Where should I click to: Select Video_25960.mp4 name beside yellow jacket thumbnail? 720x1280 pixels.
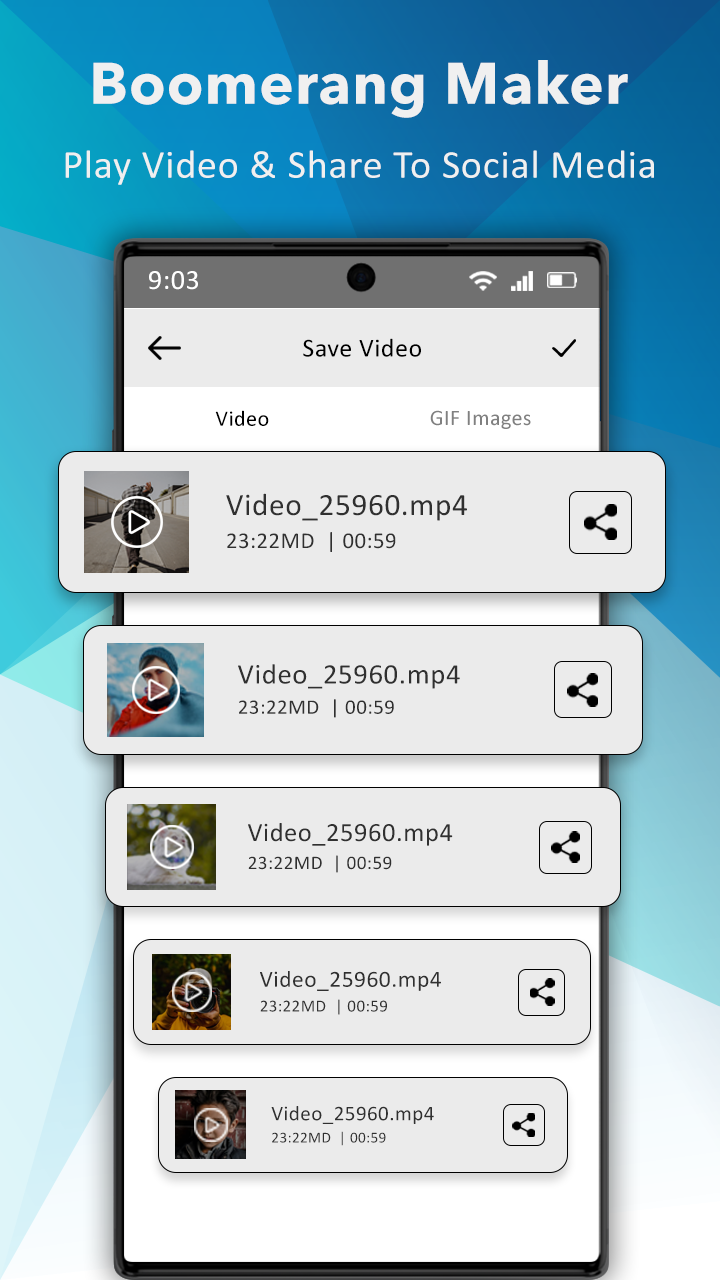point(350,980)
